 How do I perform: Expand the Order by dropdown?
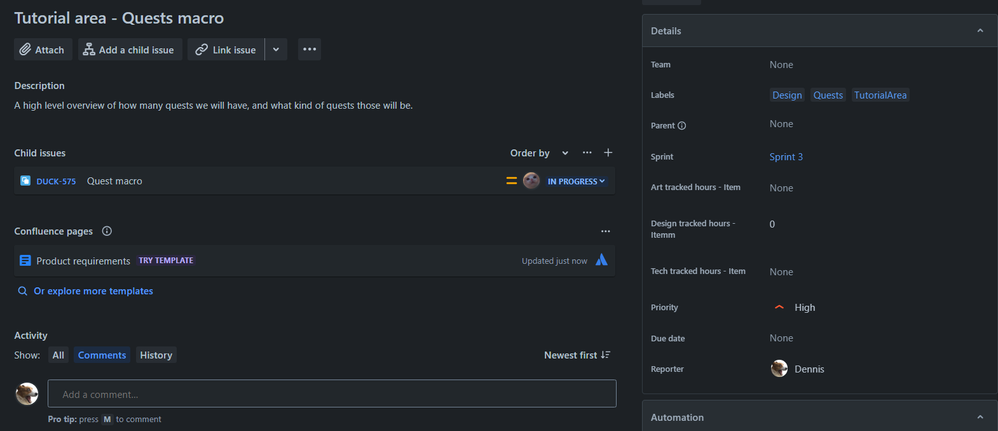tap(539, 153)
